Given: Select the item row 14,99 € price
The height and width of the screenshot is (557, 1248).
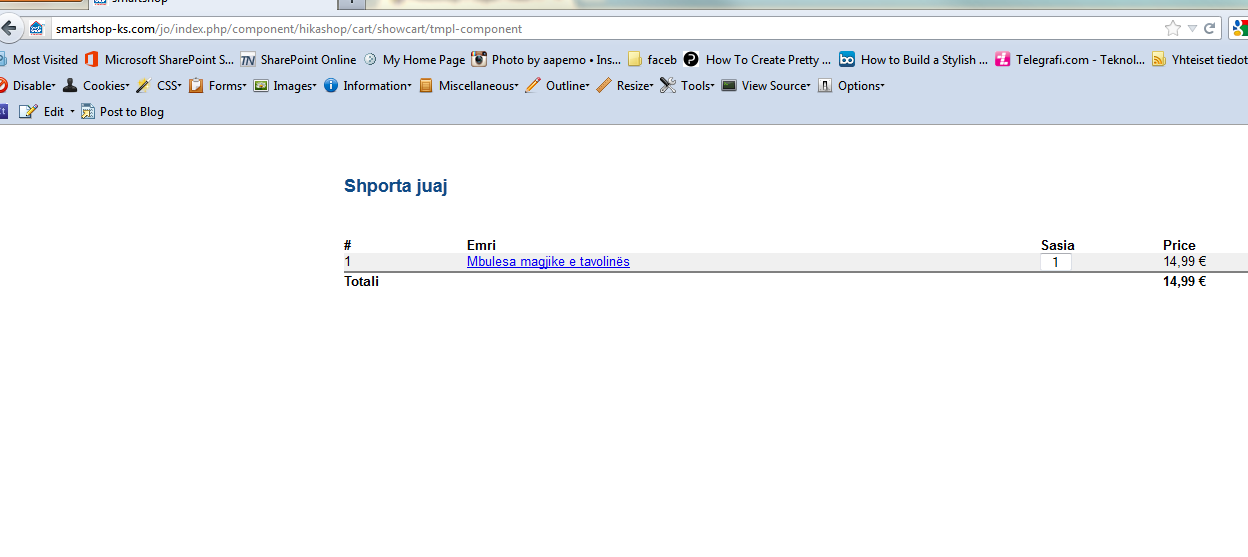Looking at the screenshot, I should (1185, 262).
